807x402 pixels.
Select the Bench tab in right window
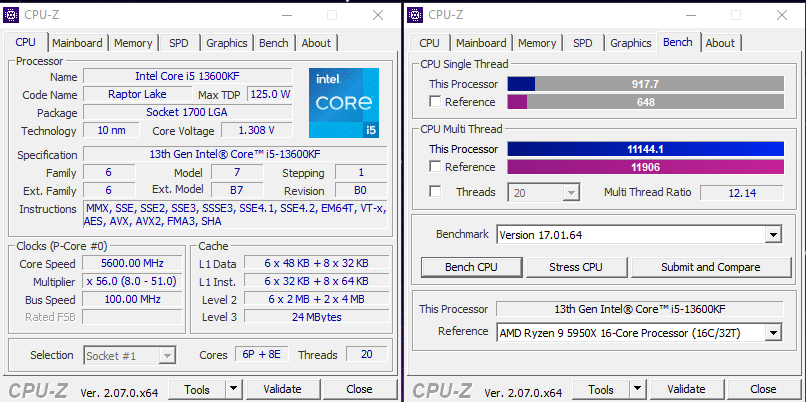(678, 42)
